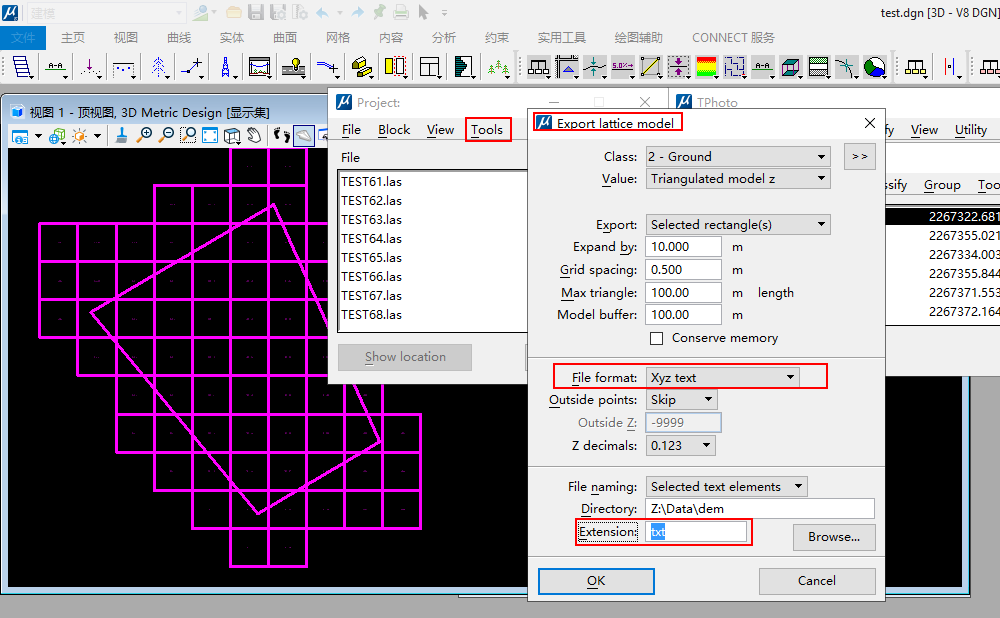Open the Class dropdown showing 2 - Ground
Screen dimensions: 1000x618
click(738, 157)
